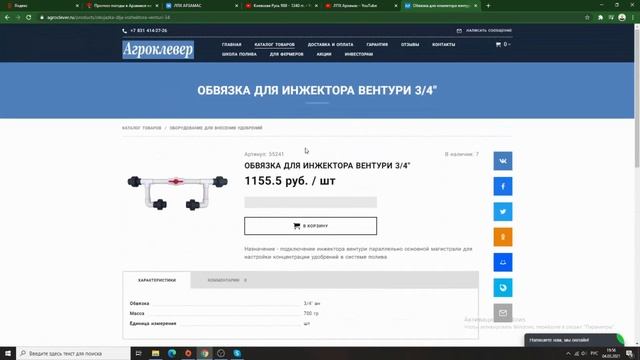
Task: Open the ГЛАВНАЯ menu item
Action: 231,44
